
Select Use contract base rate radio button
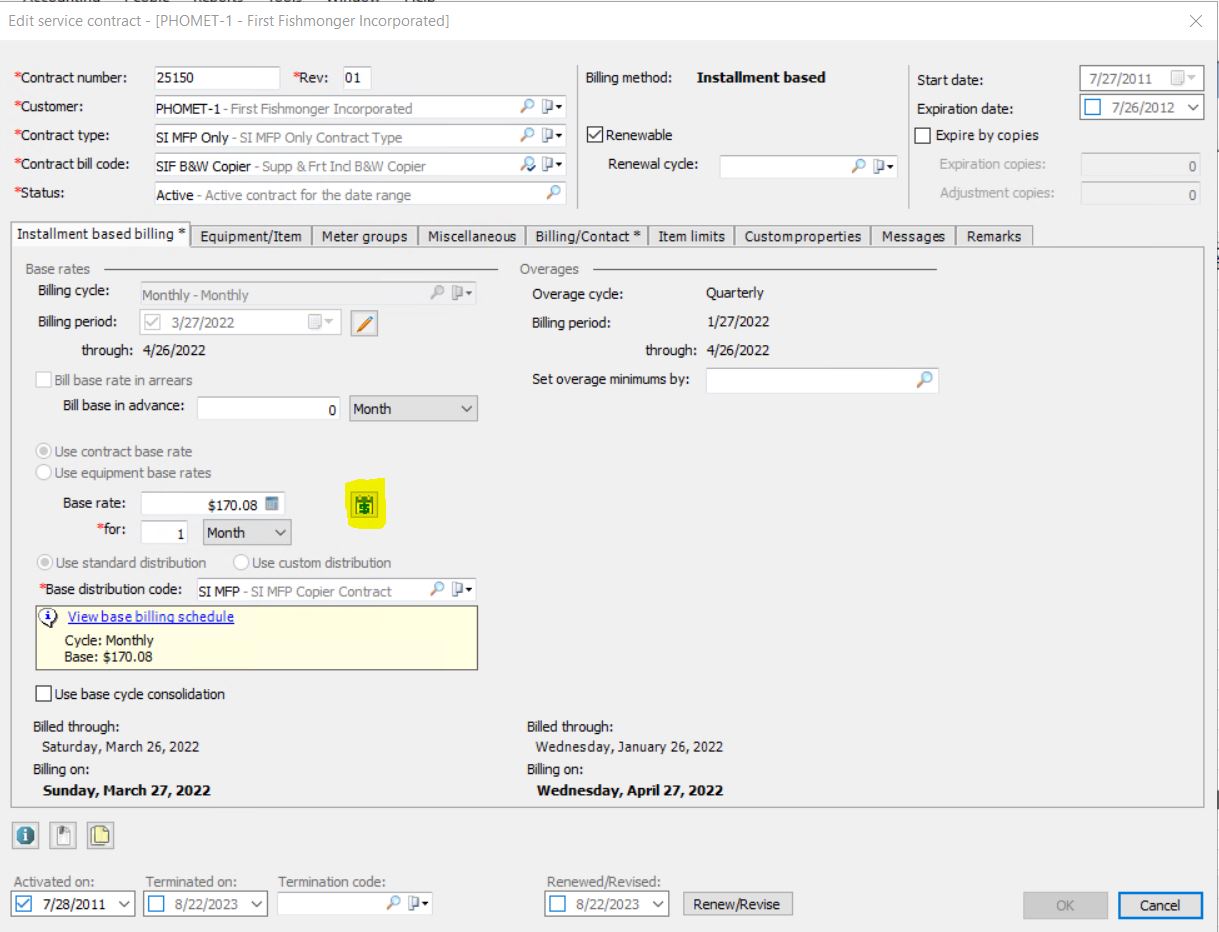click(x=43, y=452)
